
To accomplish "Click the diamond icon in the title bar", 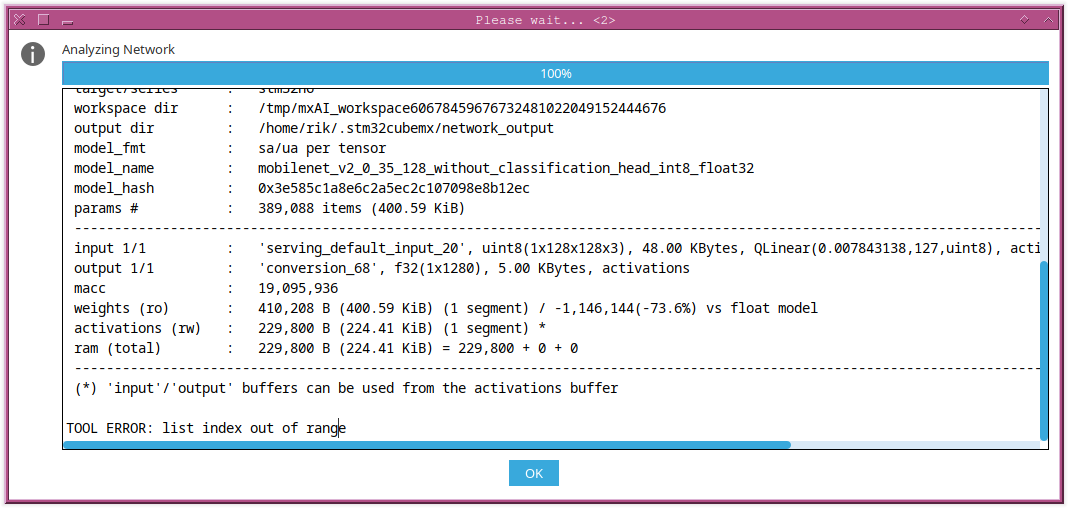I will click(1023, 19).
